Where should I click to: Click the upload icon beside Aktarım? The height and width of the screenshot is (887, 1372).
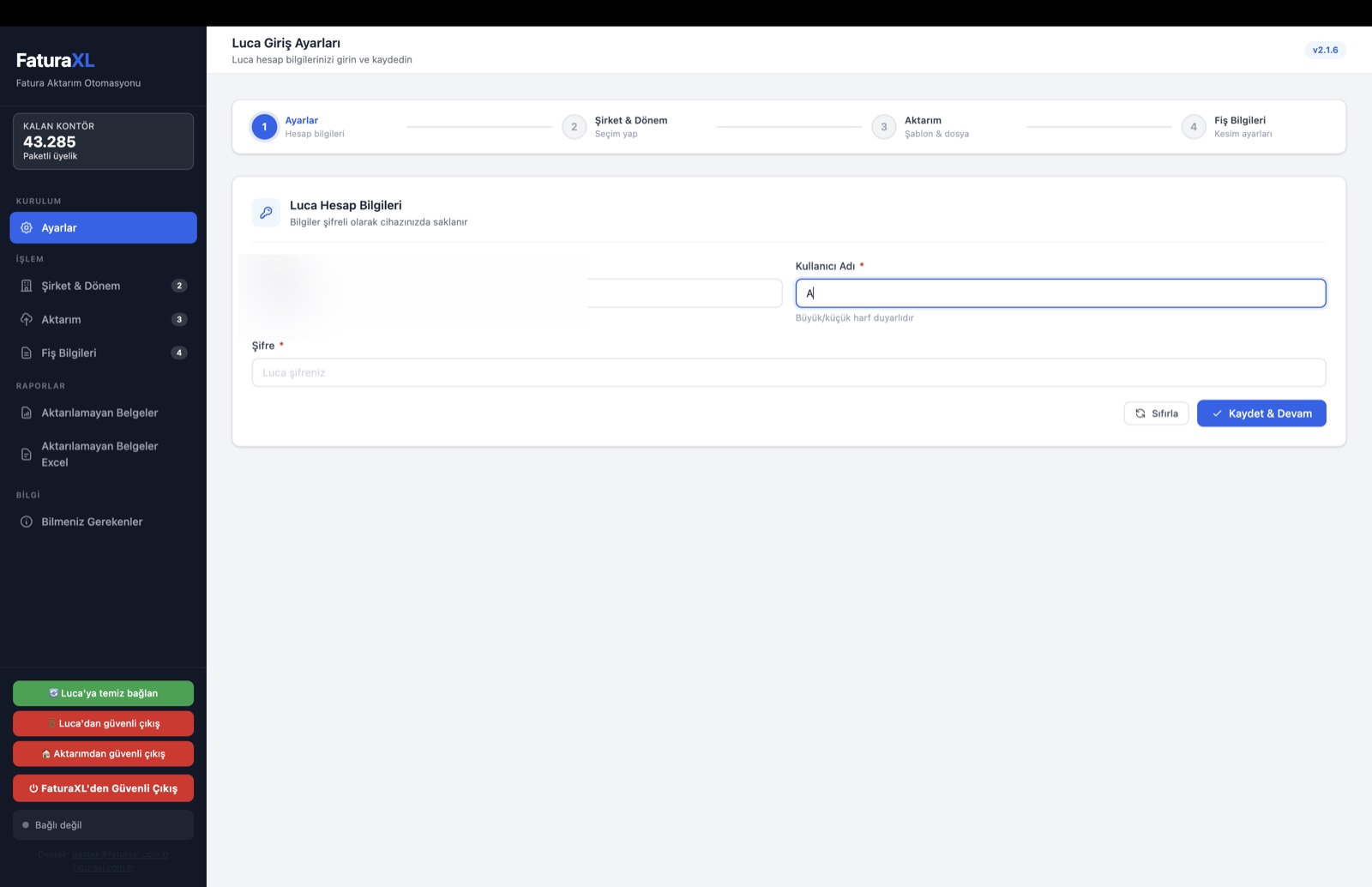(27, 319)
